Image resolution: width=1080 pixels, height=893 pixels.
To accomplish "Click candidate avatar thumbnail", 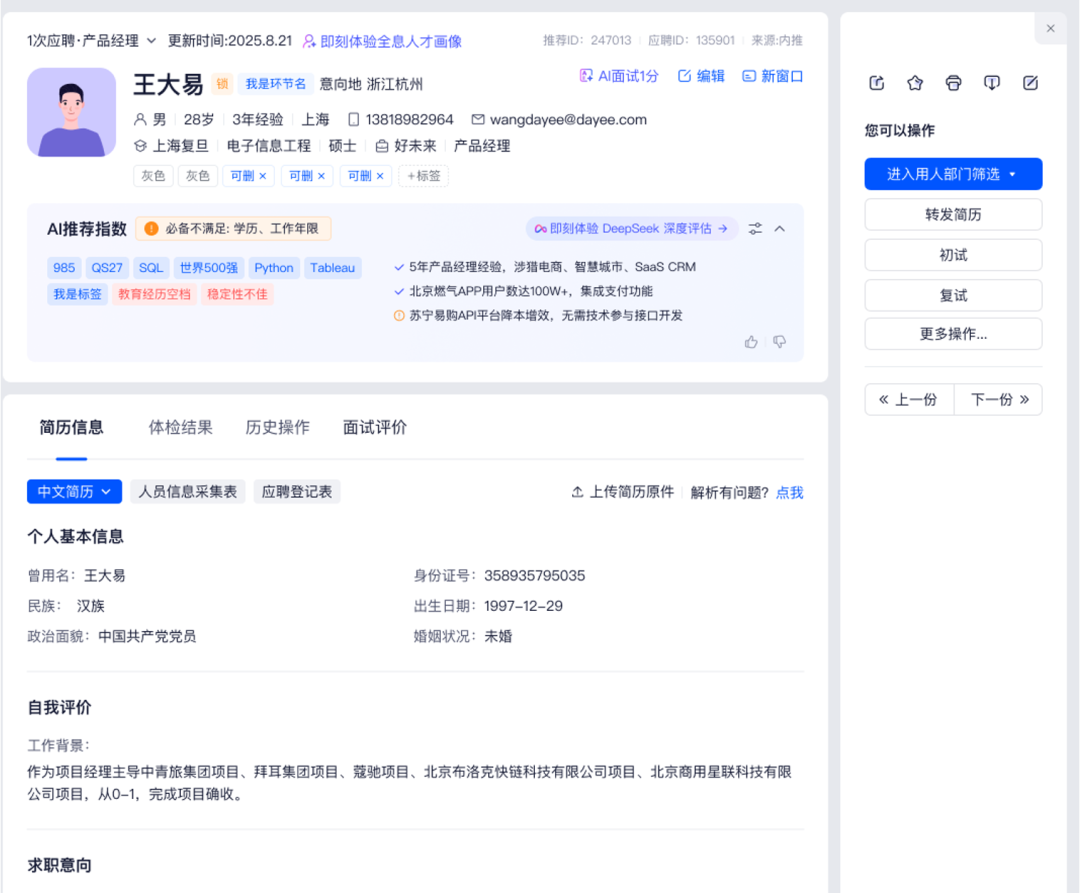I will 71,112.
